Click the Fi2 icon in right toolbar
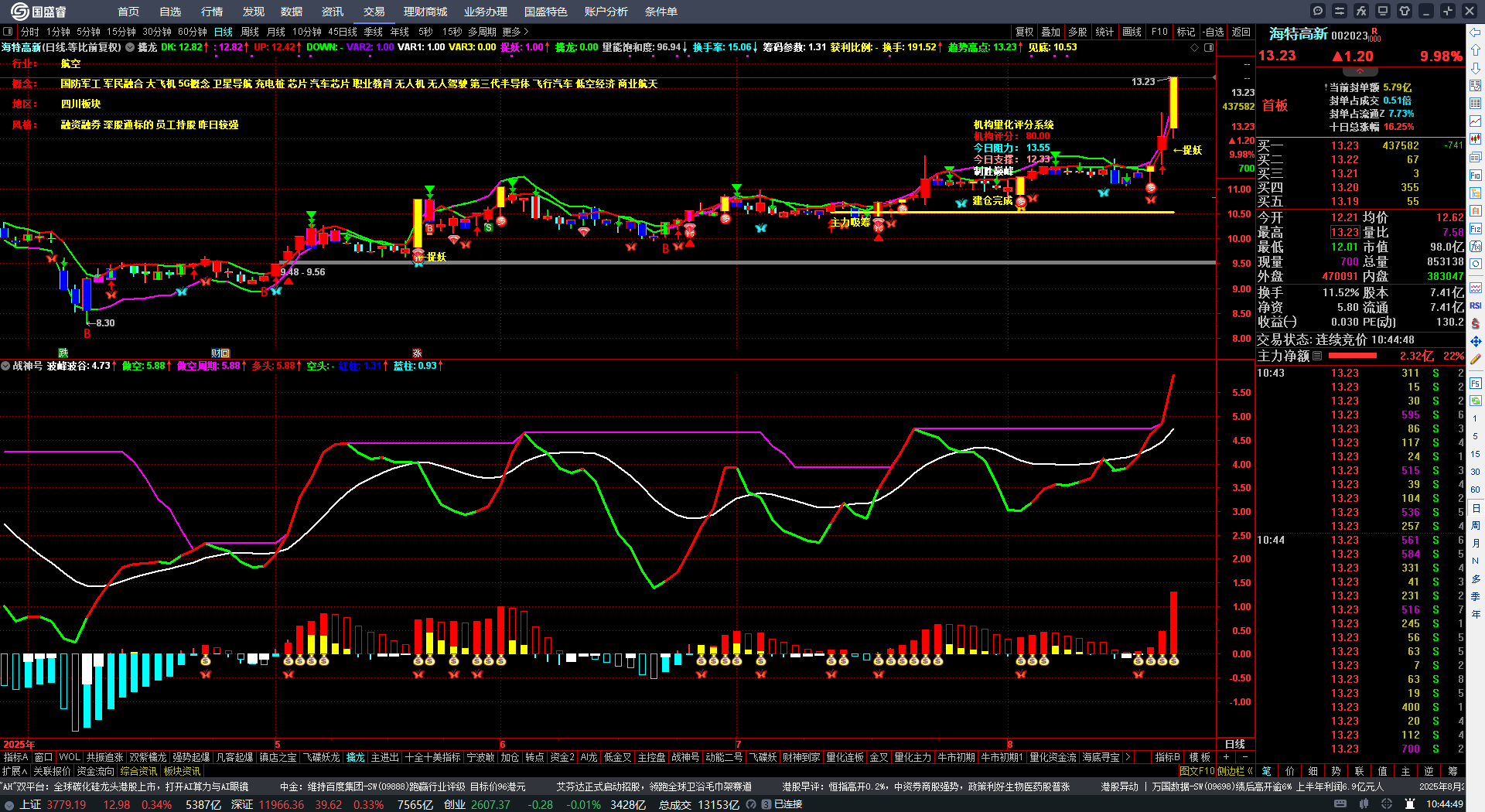 click(x=1476, y=229)
